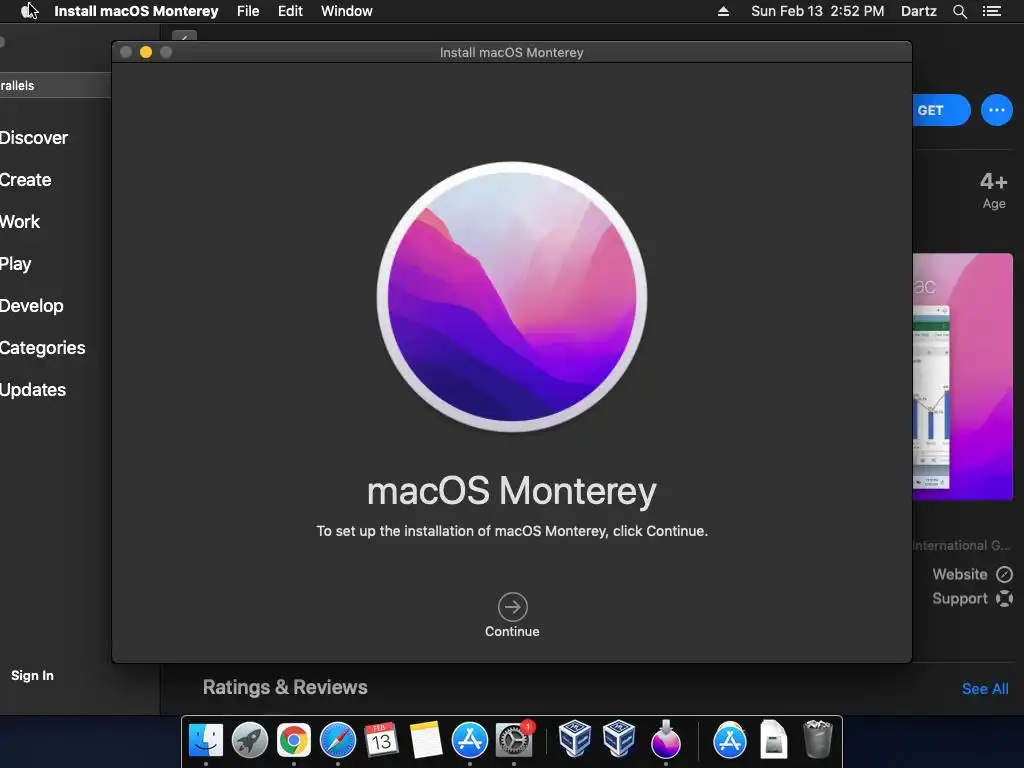
Task: Open the second VirtualBox icon in Dock
Action: pos(618,739)
